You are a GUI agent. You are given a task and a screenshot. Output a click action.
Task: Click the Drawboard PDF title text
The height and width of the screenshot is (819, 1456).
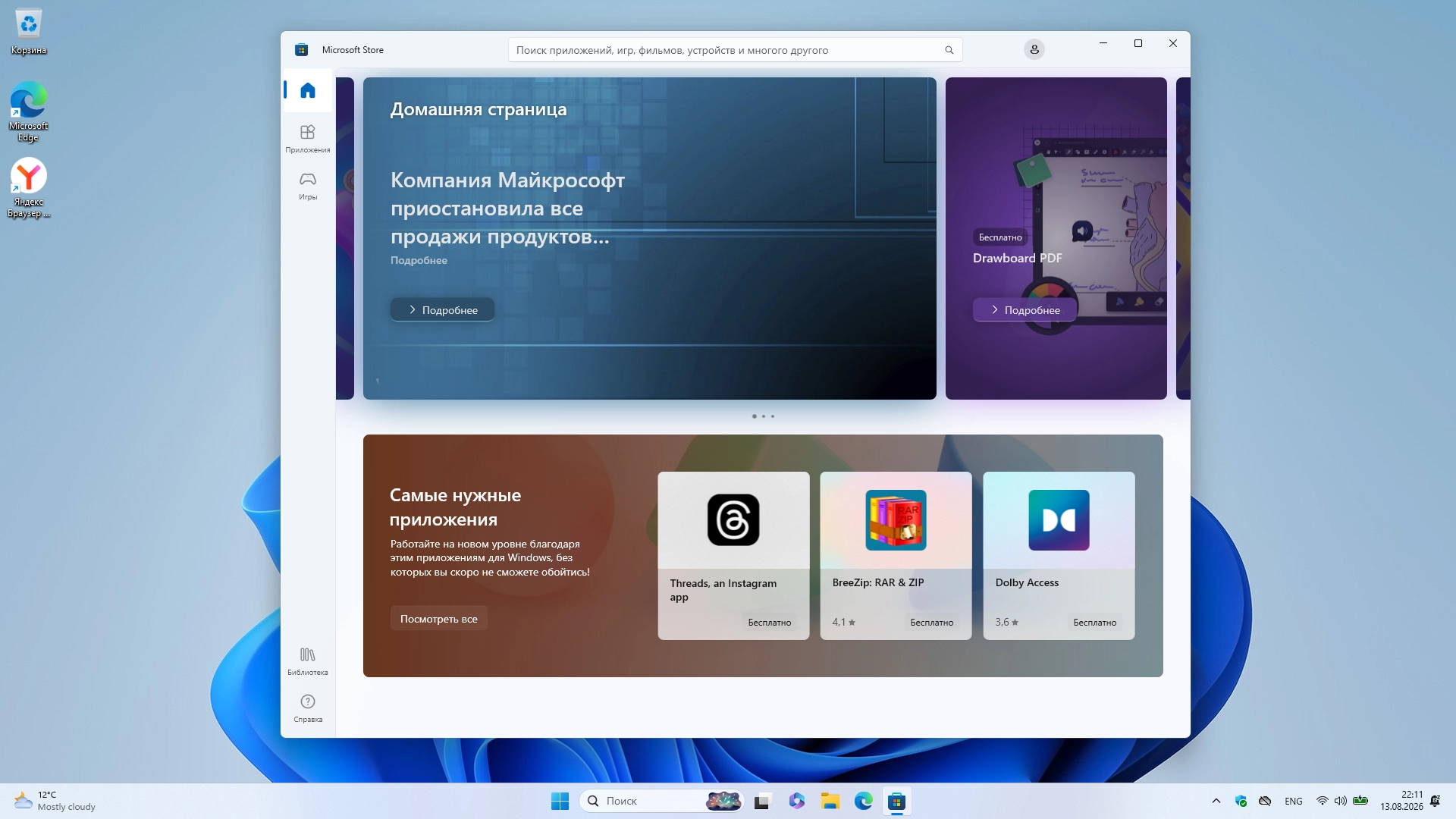click(x=1018, y=258)
